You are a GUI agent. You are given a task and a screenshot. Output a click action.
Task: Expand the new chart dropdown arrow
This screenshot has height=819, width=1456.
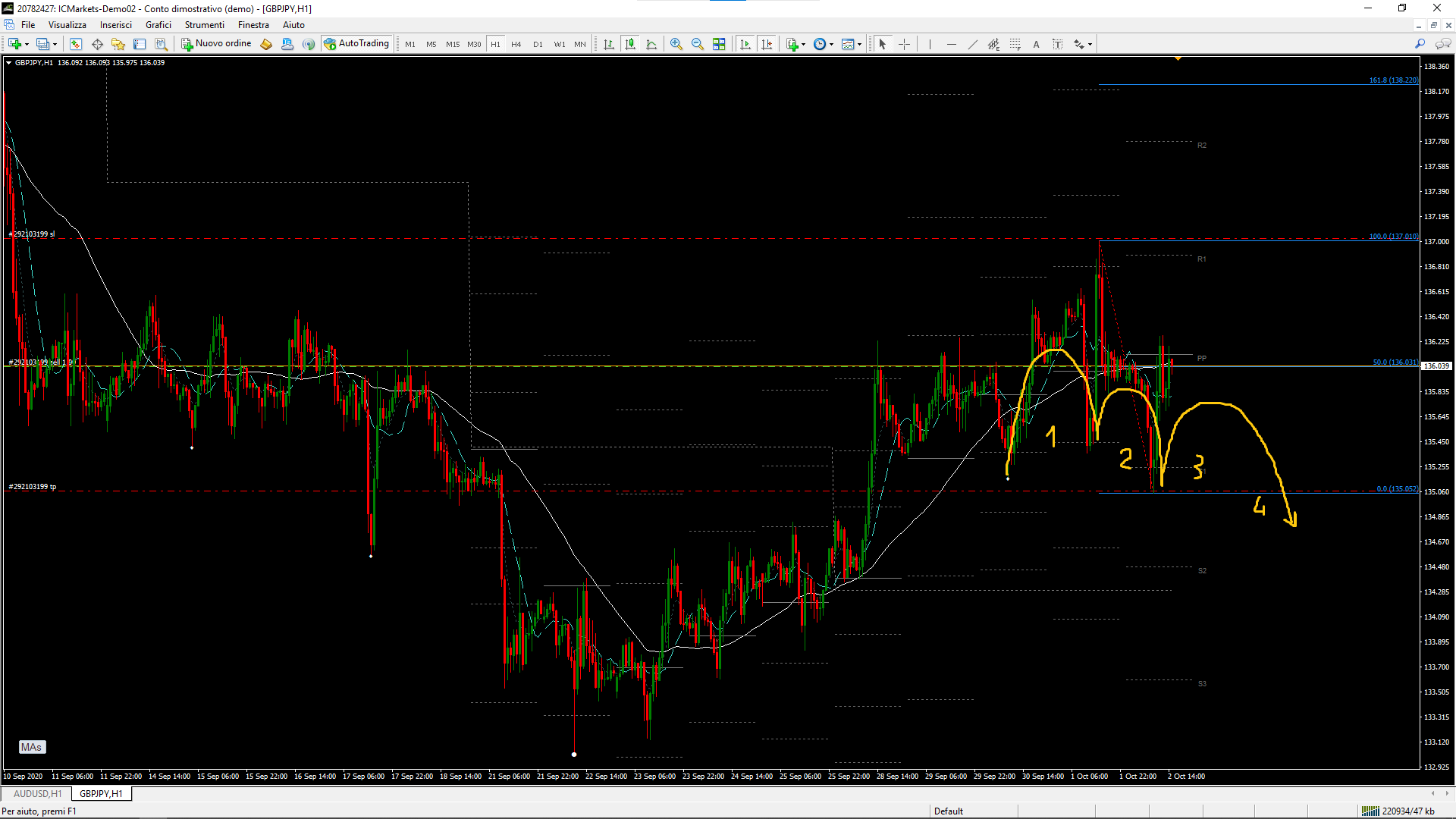tap(27, 44)
